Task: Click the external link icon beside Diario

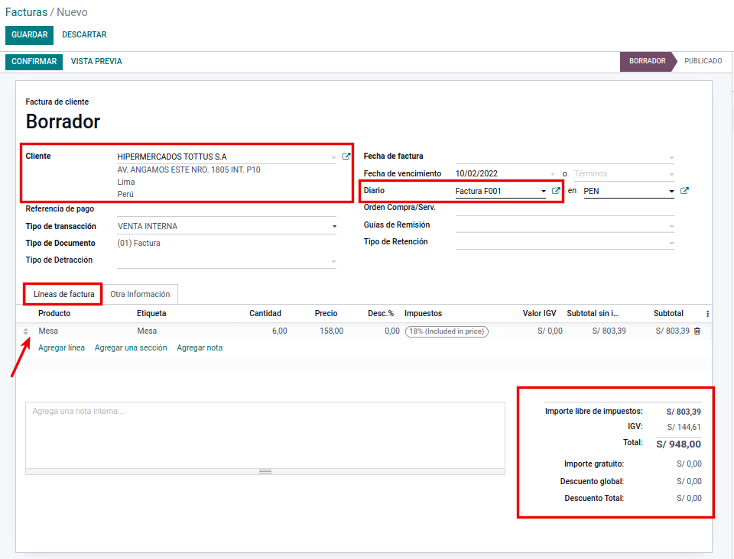Action: (x=556, y=191)
